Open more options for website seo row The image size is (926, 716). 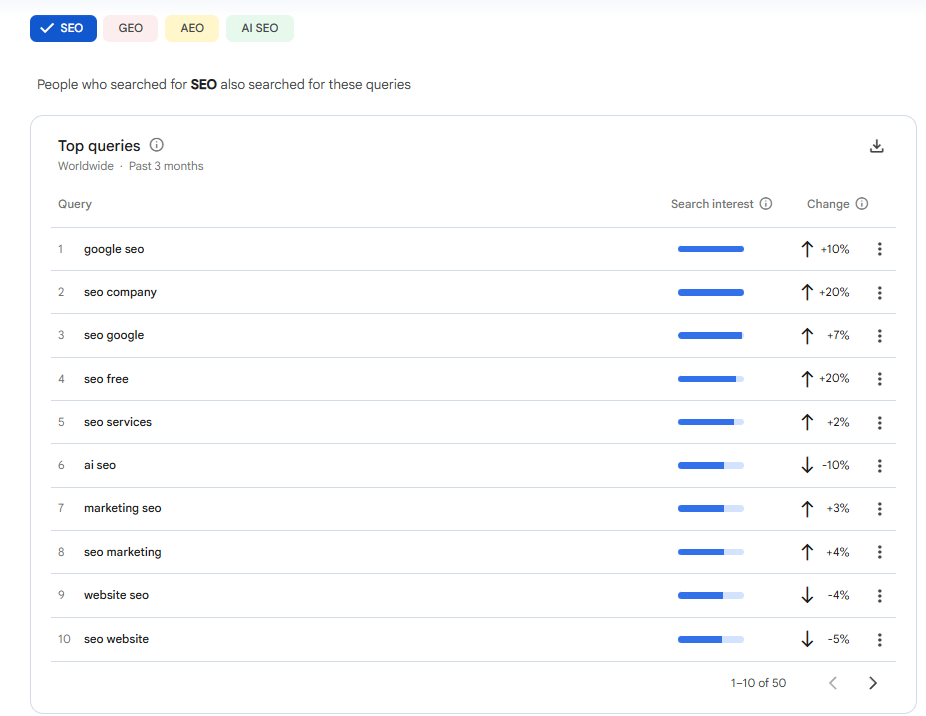879,595
